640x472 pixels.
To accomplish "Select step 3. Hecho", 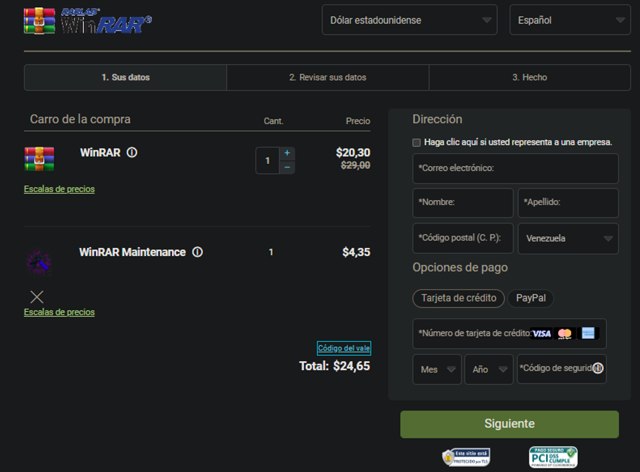I will click(x=530, y=77).
